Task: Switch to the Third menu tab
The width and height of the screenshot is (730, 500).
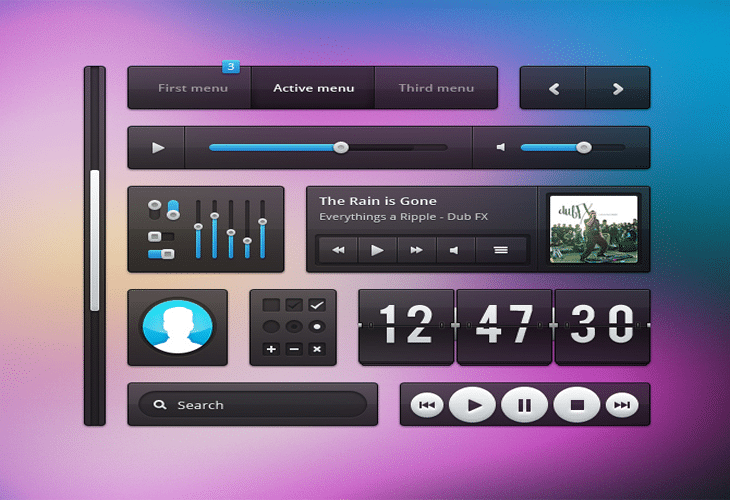Action: click(x=436, y=88)
